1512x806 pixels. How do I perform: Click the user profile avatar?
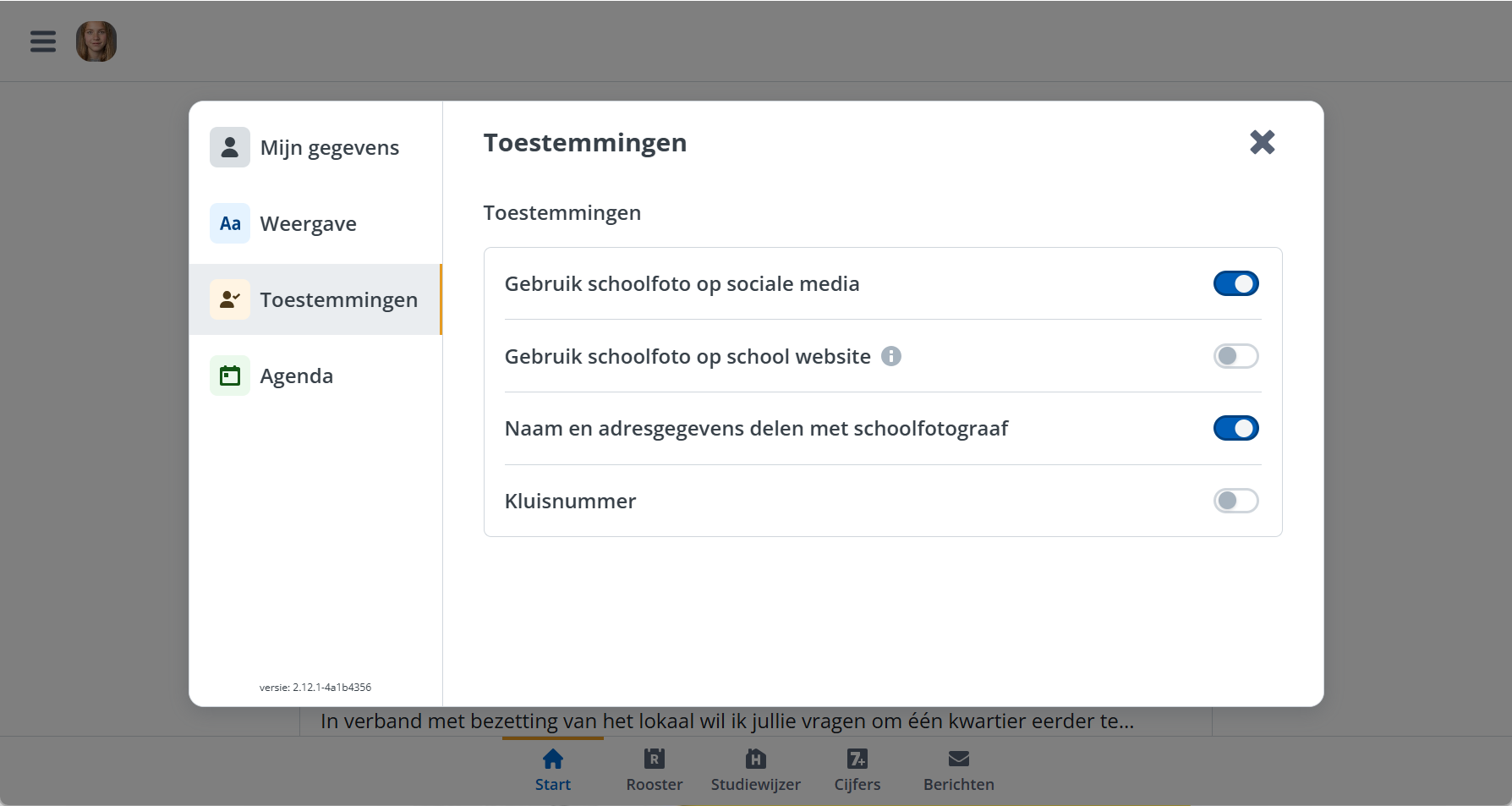coord(96,41)
